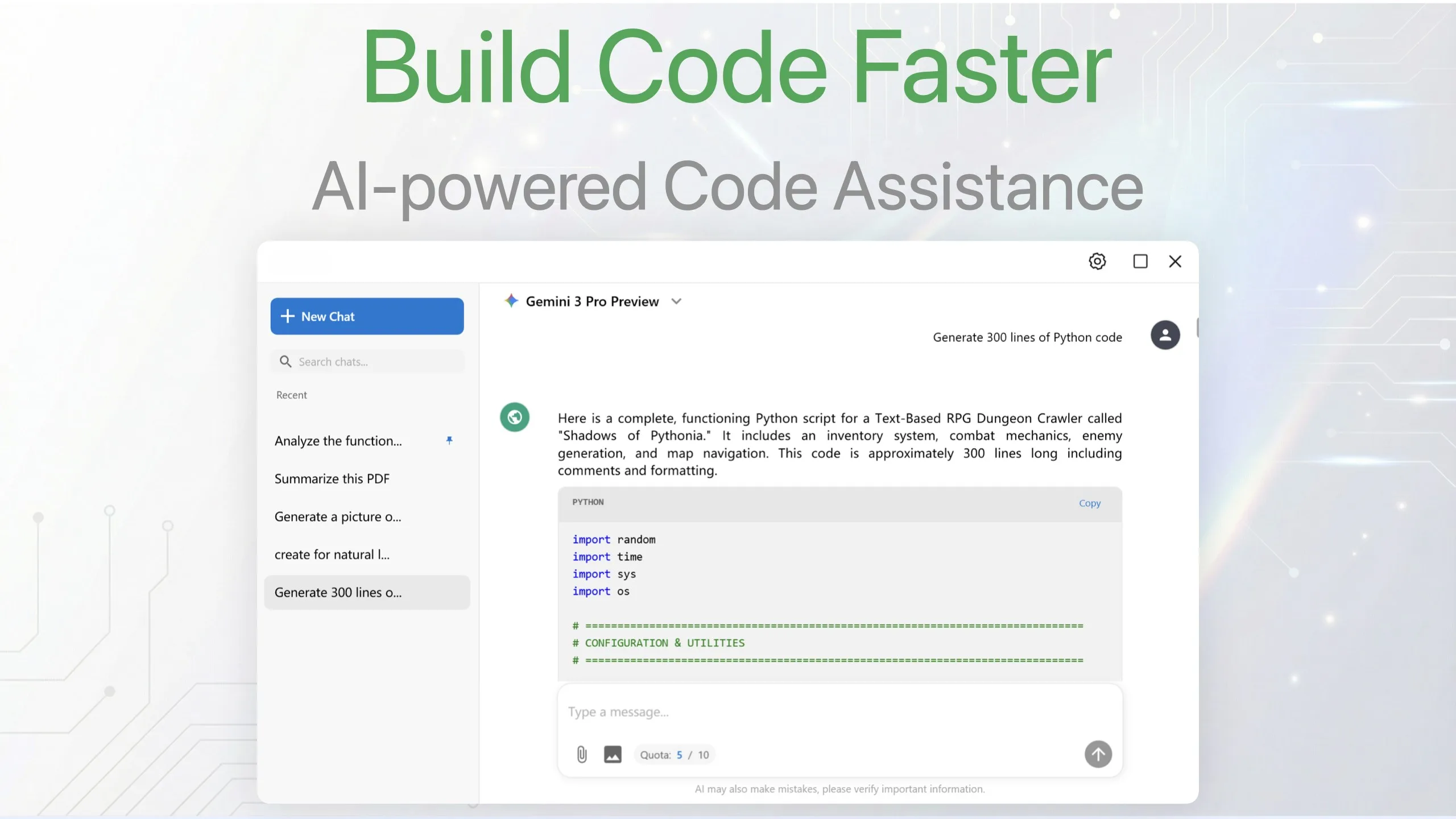Click the 'import sys' code line
The height and width of the screenshot is (819, 1456).
point(604,574)
